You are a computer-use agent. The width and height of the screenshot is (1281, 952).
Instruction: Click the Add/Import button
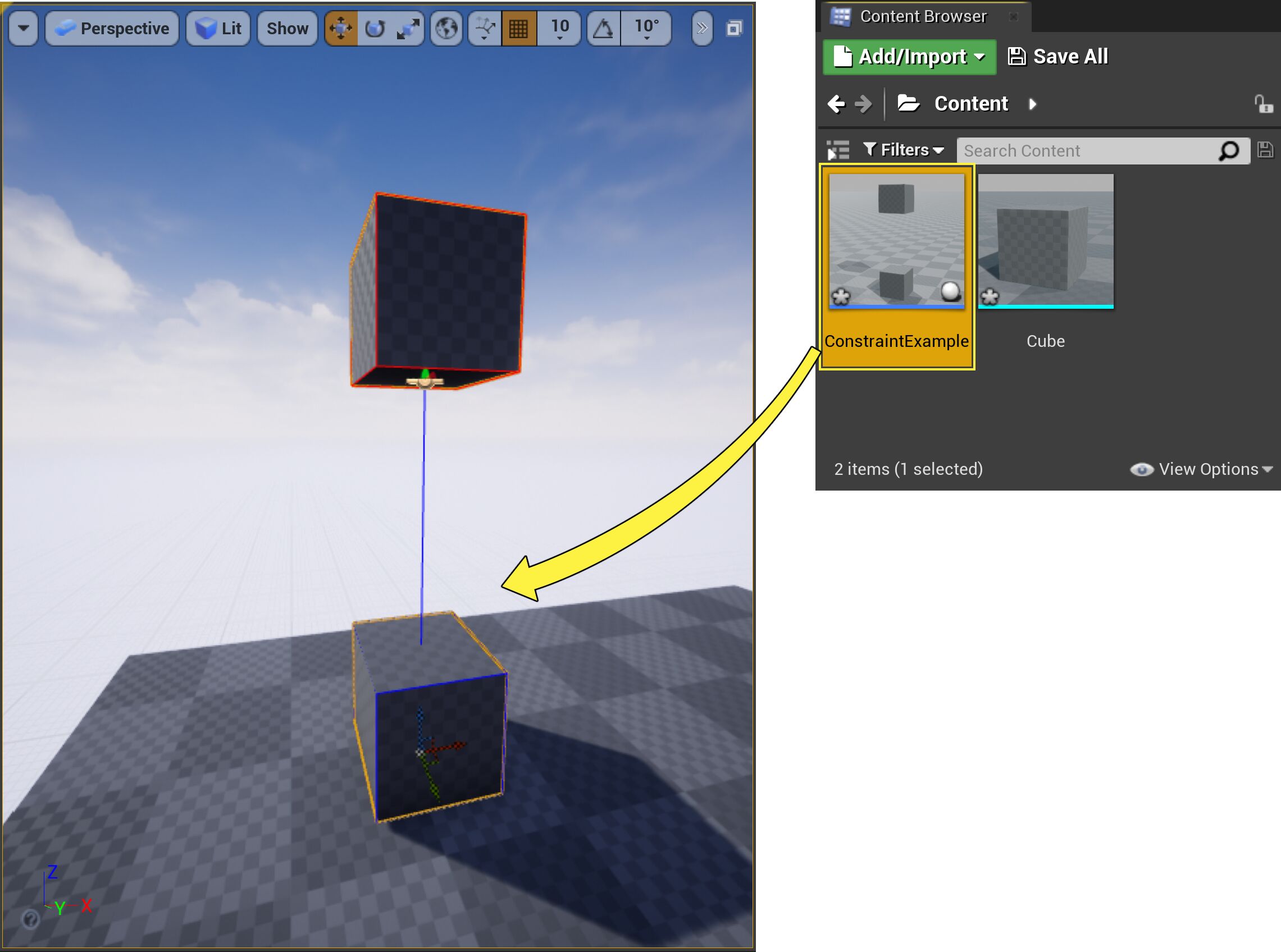coord(909,57)
